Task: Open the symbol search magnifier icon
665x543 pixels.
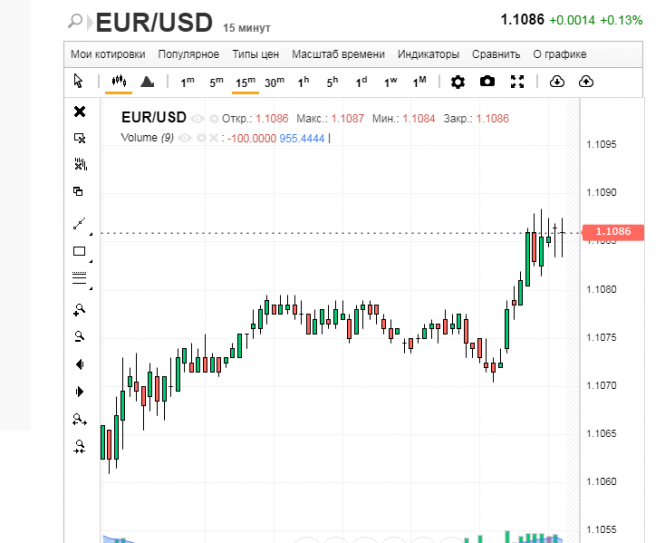Action: coord(75,20)
